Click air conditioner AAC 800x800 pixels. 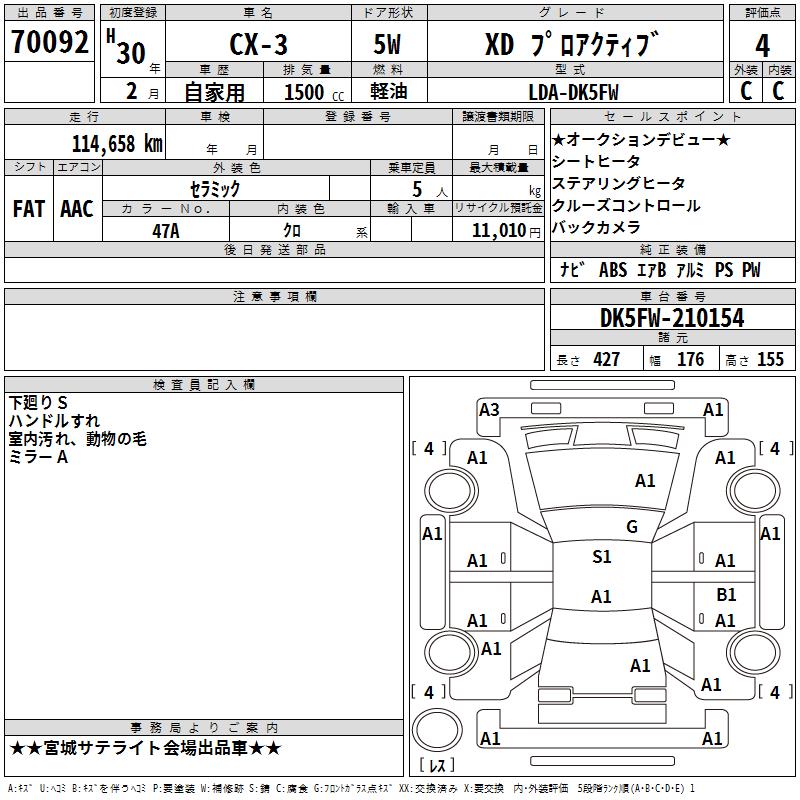pos(77,209)
